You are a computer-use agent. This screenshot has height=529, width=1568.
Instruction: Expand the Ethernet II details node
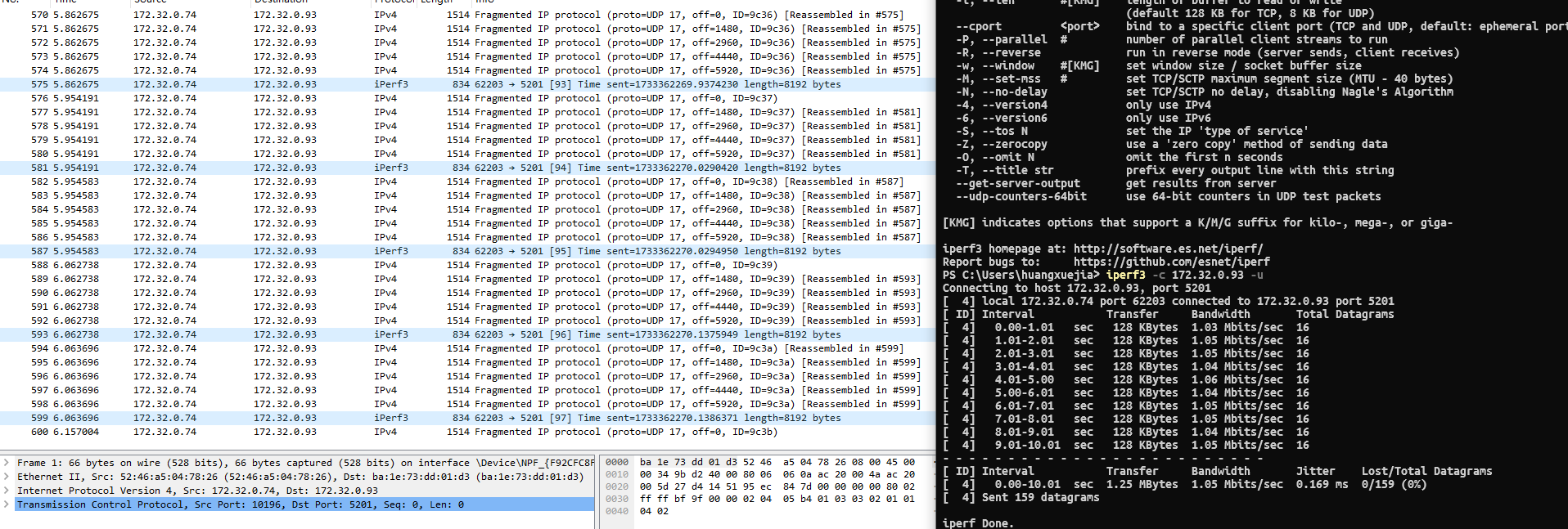[x=7, y=477]
